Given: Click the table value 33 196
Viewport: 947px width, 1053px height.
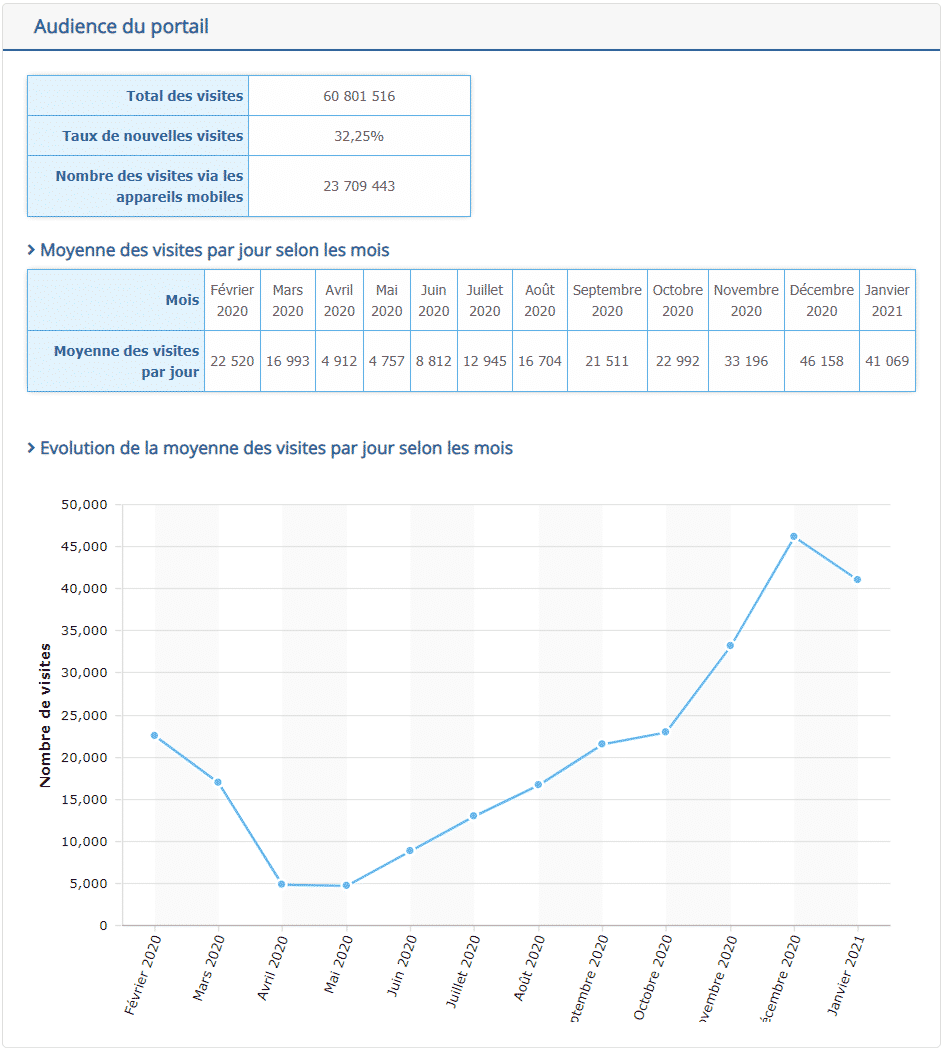Looking at the screenshot, I should 746,361.
